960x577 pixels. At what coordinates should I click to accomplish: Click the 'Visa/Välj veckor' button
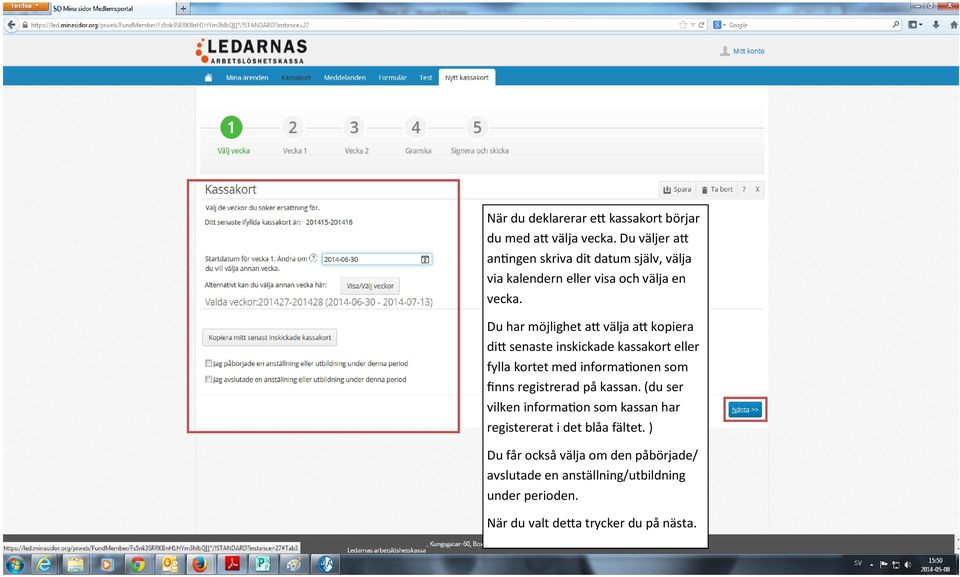click(370, 286)
